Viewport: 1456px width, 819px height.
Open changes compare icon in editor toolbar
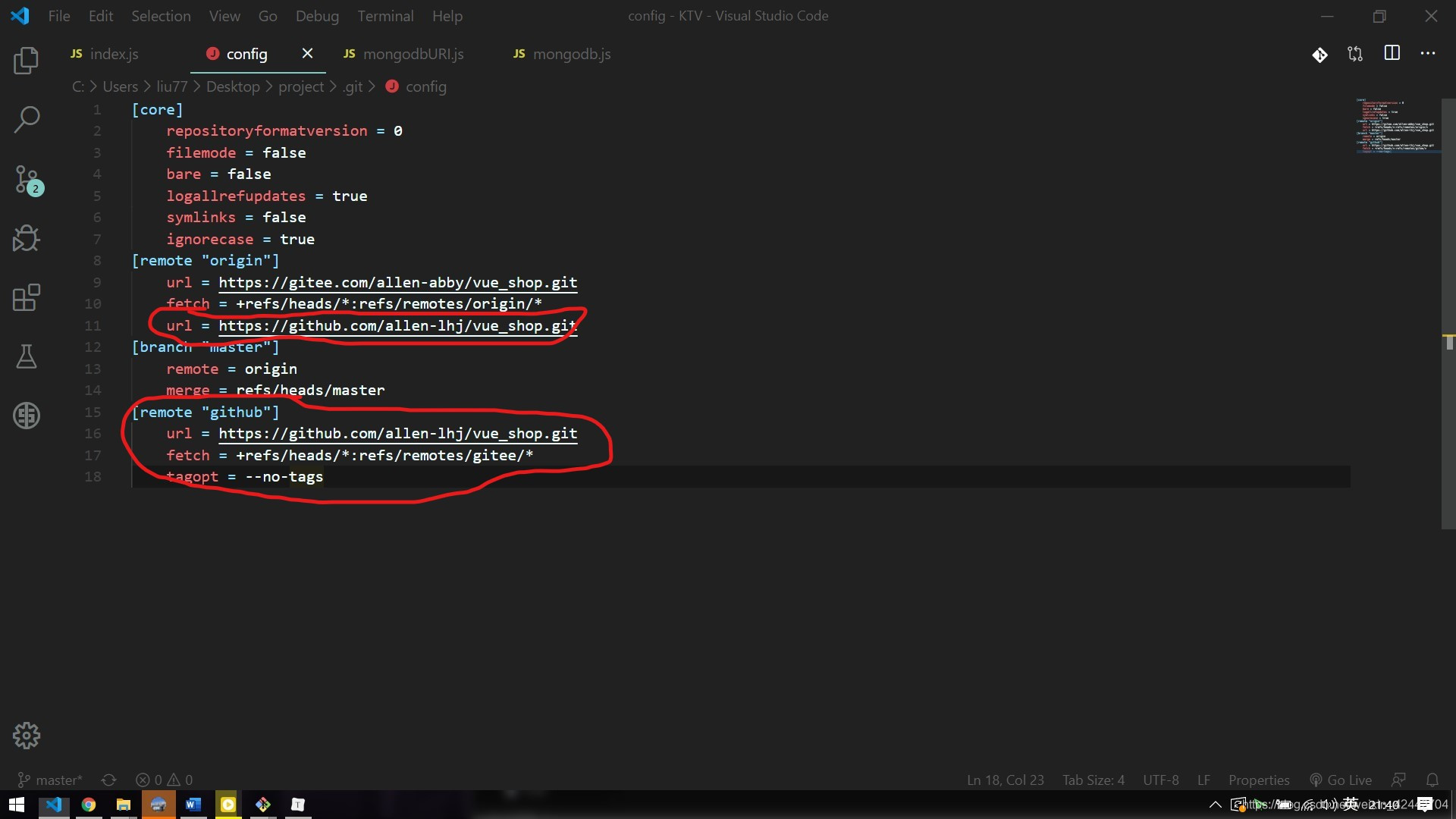coord(1355,54)
